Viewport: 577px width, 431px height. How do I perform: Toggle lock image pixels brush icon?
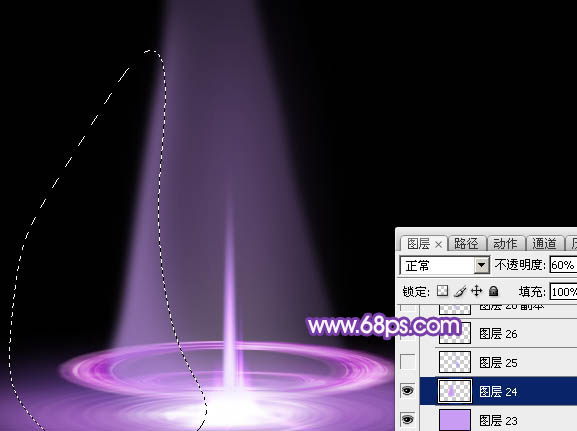coord(460,291)
